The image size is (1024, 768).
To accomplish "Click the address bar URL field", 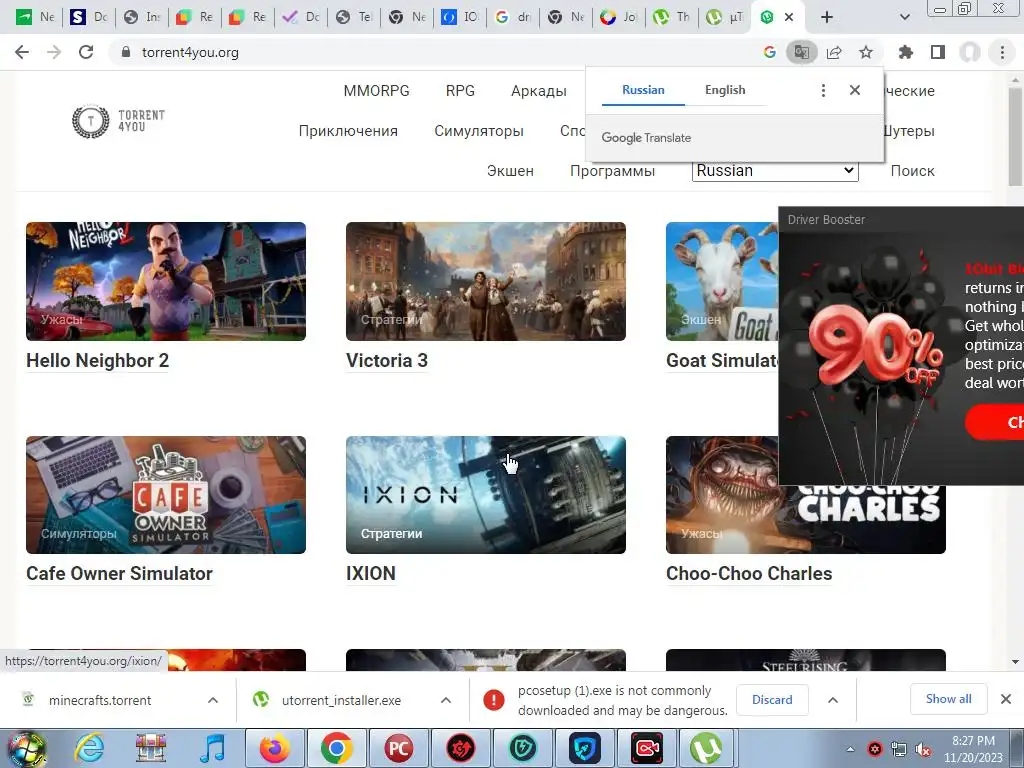I will pyautogui.click(x=431, y=52).
